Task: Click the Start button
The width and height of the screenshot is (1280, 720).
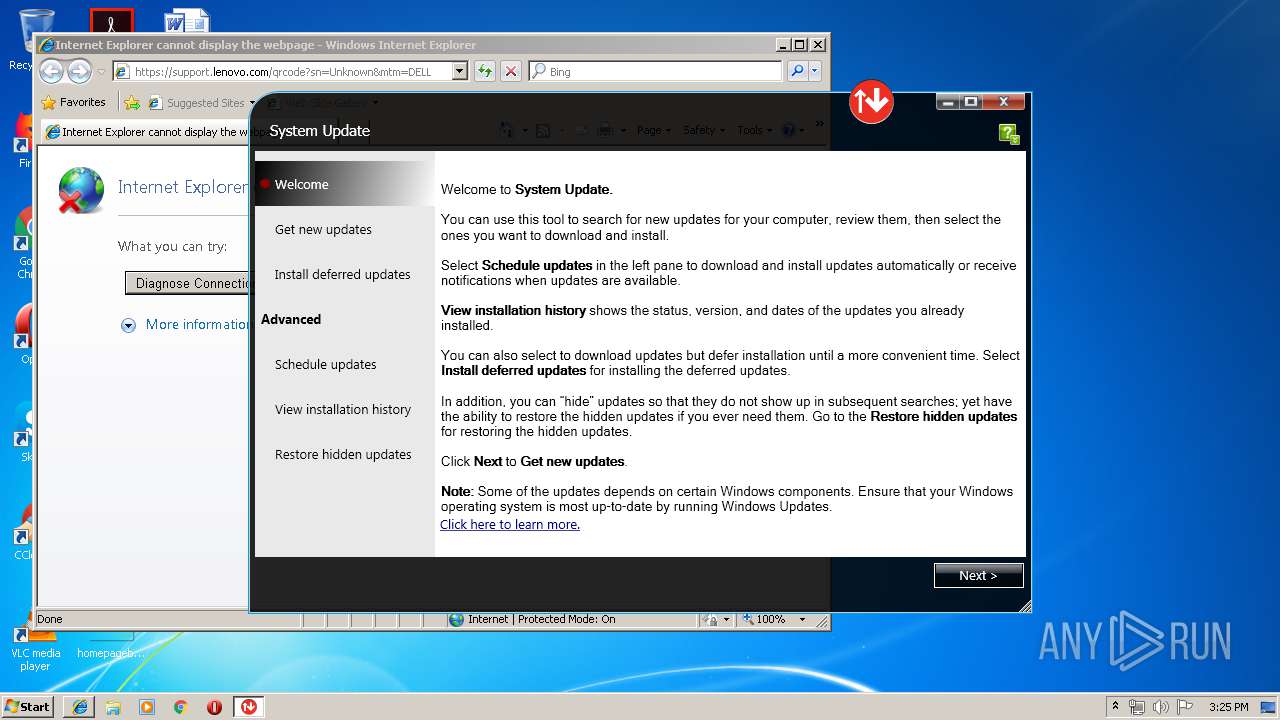Action: coord(28,706)
